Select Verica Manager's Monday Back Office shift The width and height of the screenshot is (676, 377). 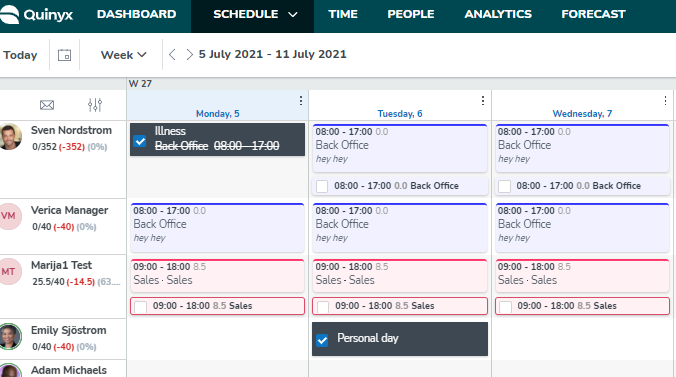pyautogui.click(x=217, y=227)
